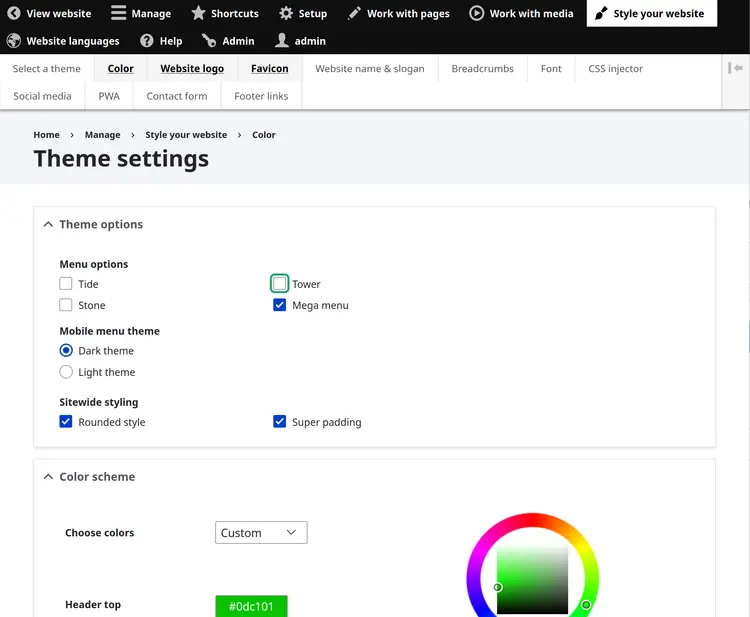Open the Breadcrumbs tab
The width and height of the screenshot is (750, 617).
483,68
